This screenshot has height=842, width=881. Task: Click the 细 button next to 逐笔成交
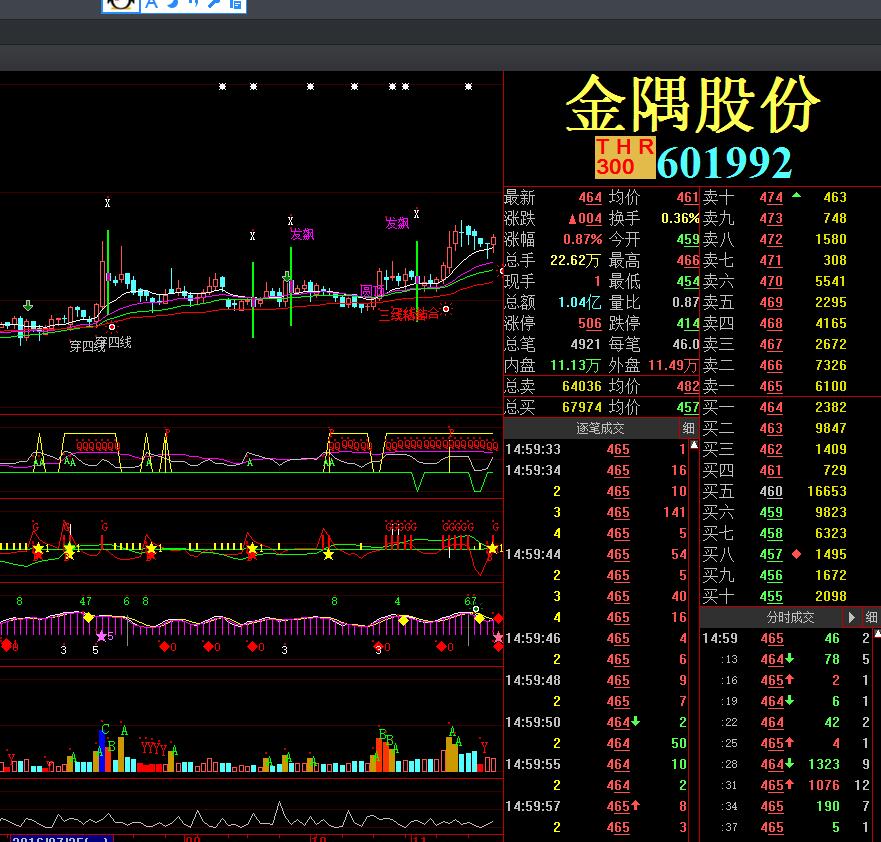[688, 429]
